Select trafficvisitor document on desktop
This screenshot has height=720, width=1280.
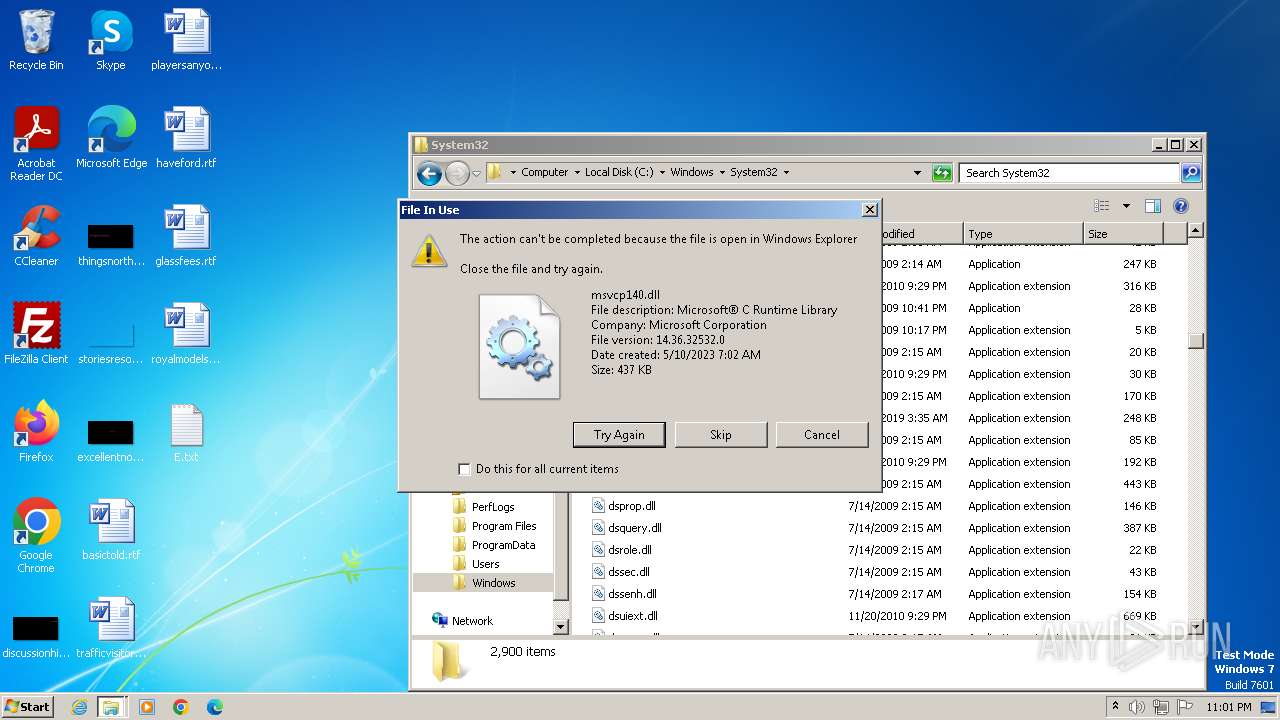[x=111, y=628]
